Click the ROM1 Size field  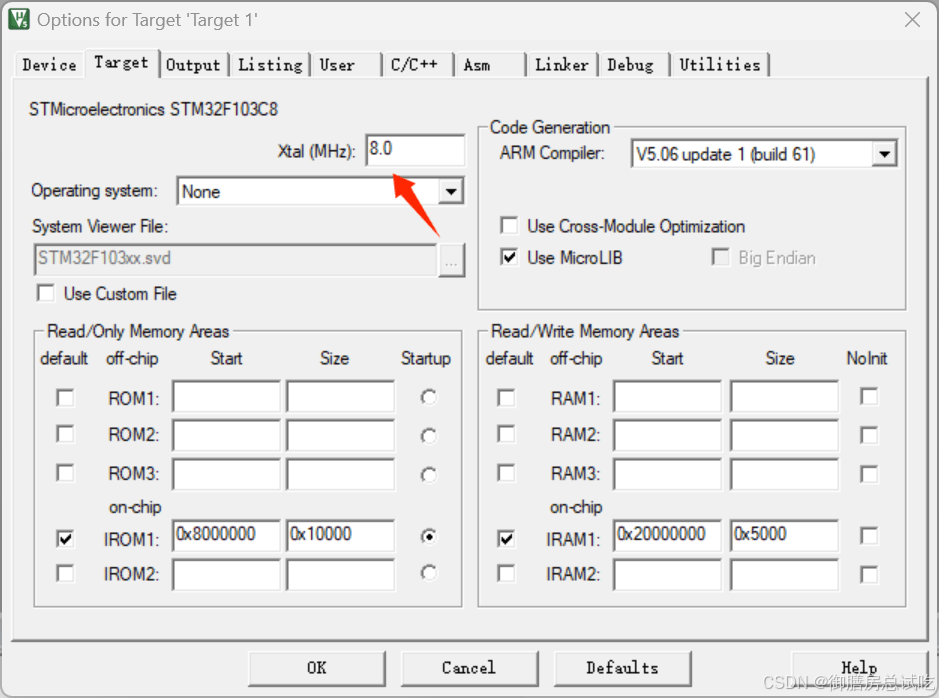tap(340, 396)
